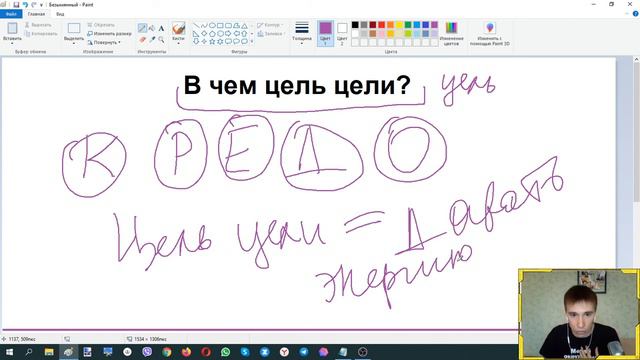The image size is (640, 360).
Task: Select the Fill with color bucket tool
Action: [x=152, y=28]
